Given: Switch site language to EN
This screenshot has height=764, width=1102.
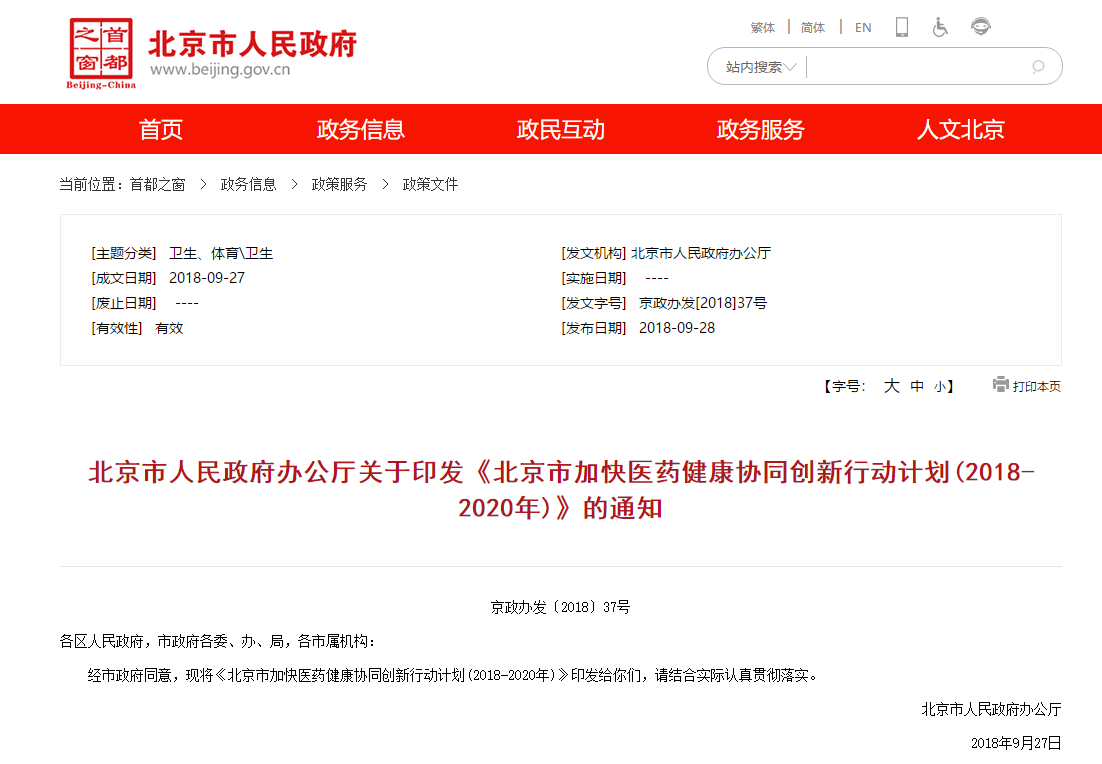Looking at the screenshot, I should pos(863,28).
